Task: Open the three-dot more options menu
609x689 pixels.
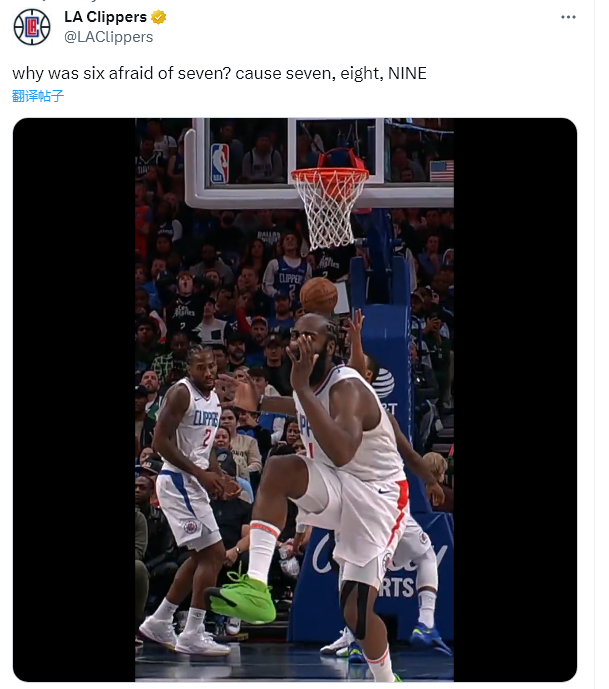Action: point(568,17)
